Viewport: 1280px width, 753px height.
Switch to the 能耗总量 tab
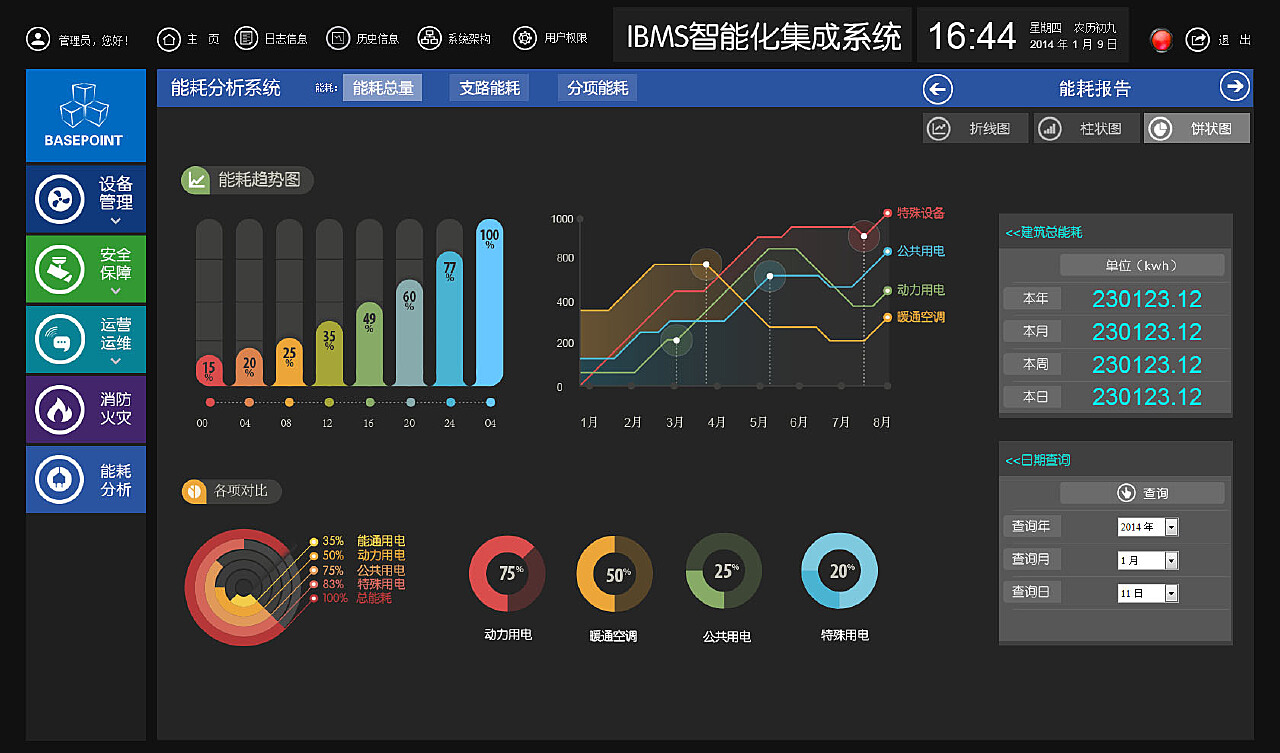click(383, 88)
